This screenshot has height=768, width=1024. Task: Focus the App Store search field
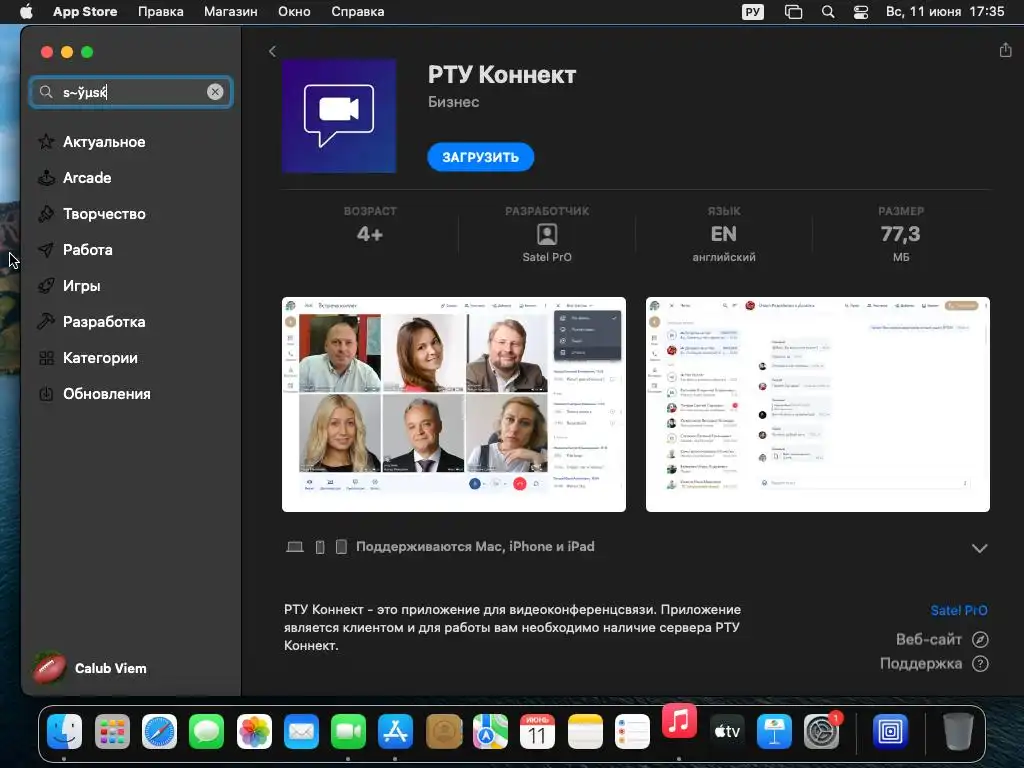tap(131, 92)
